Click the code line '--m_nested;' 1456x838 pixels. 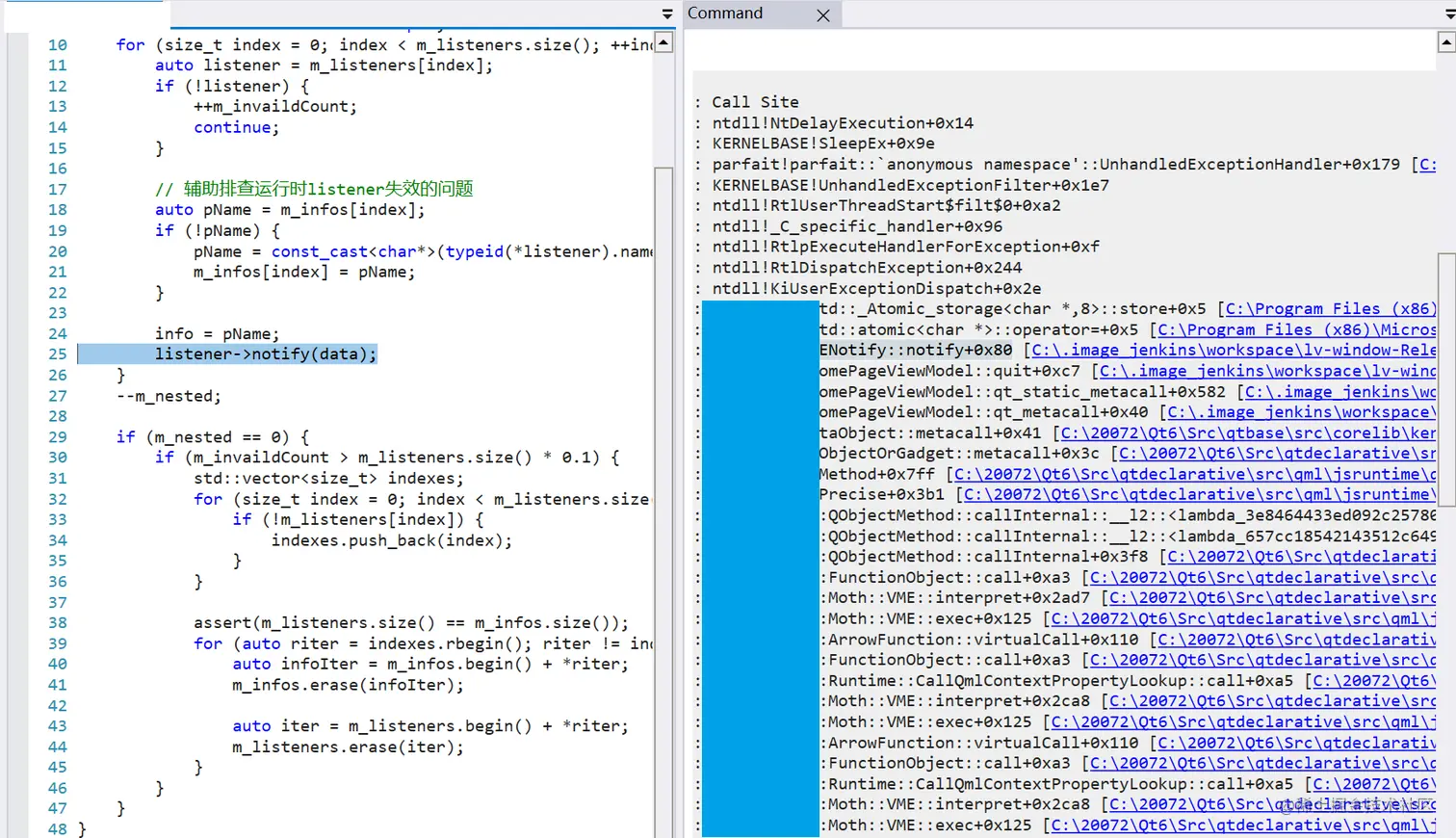coord(169,396)
